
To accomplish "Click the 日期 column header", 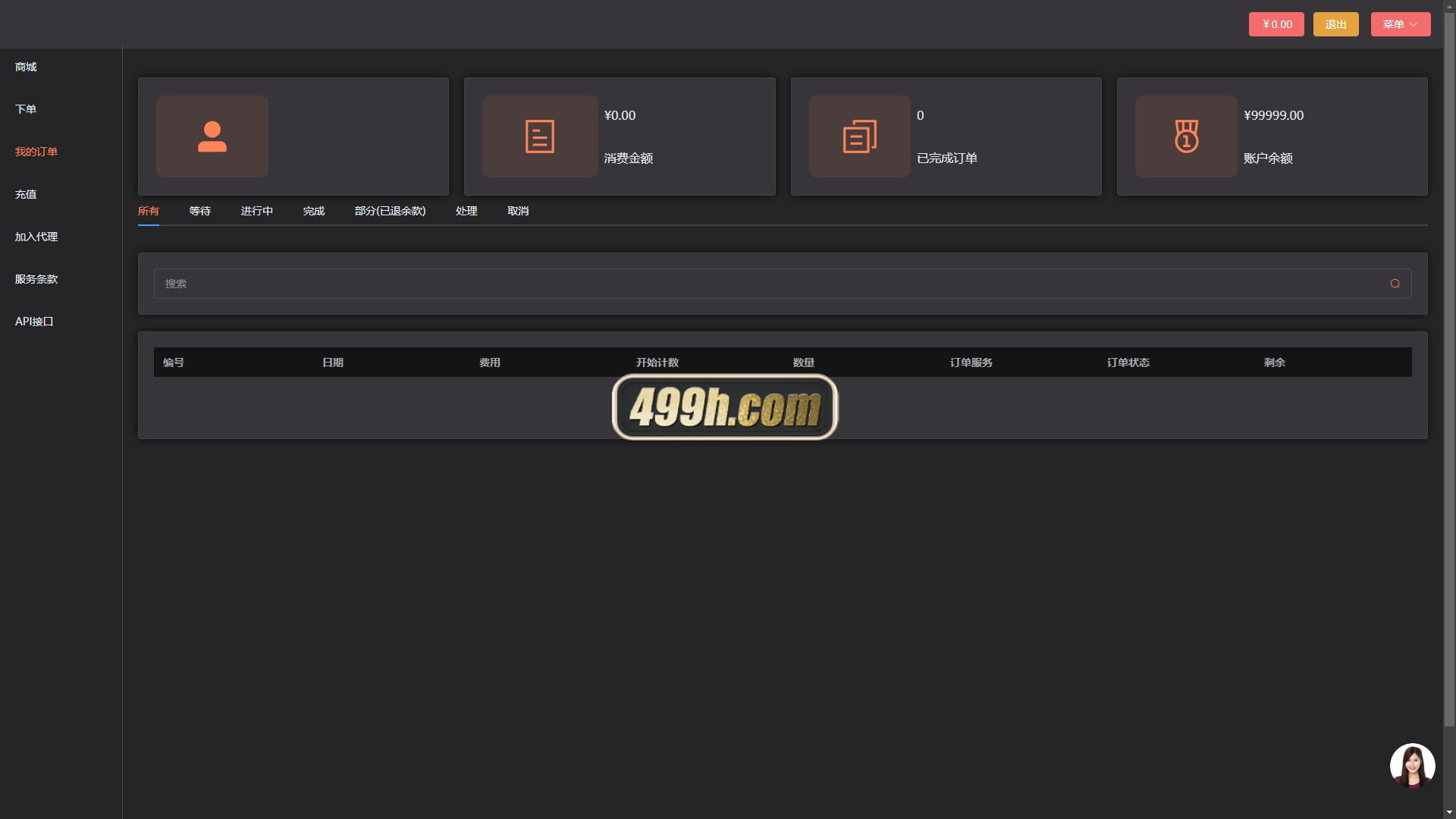I will click(333, 362).
